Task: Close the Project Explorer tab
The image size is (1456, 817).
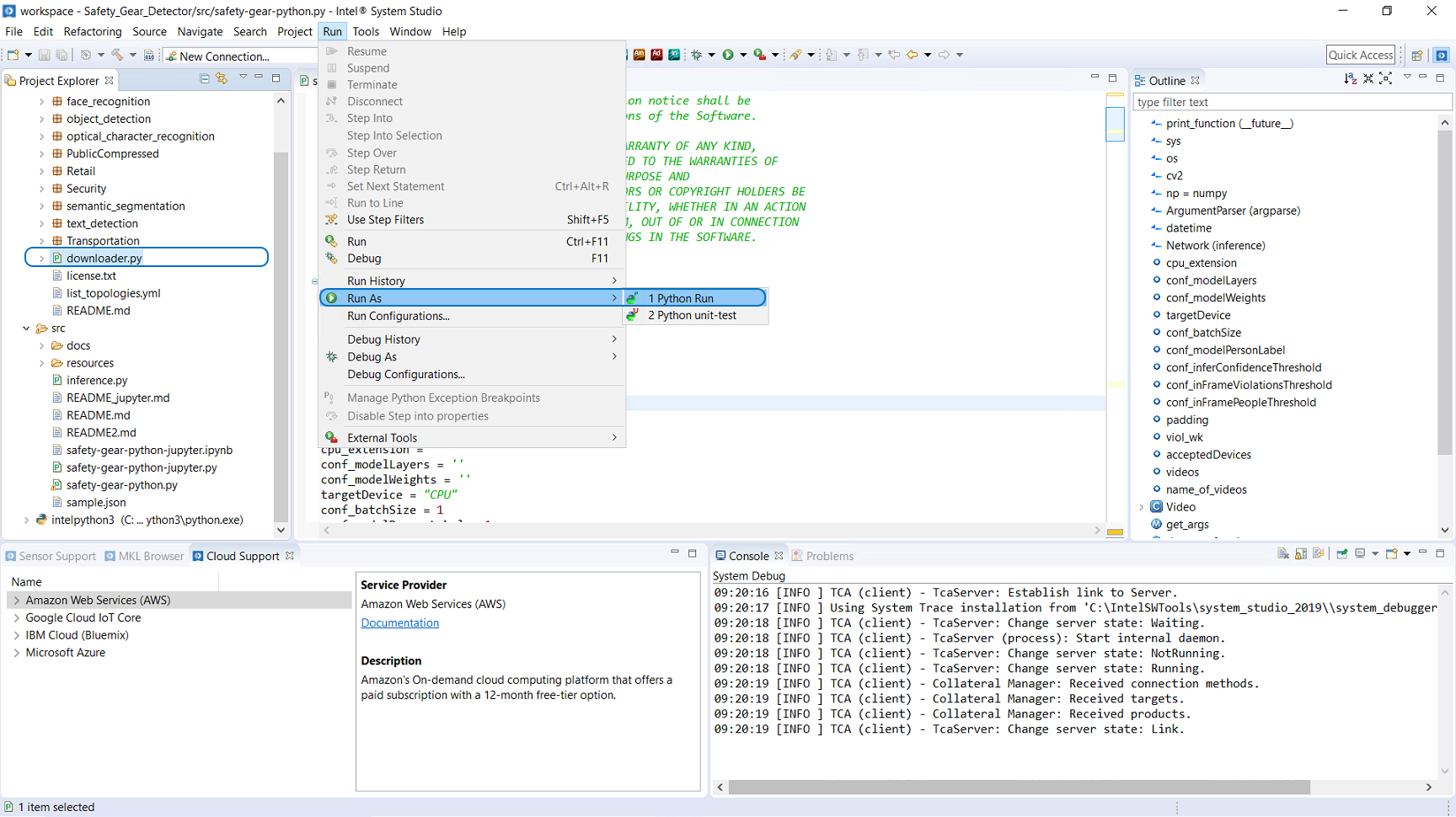Action: tap(110, 81)
